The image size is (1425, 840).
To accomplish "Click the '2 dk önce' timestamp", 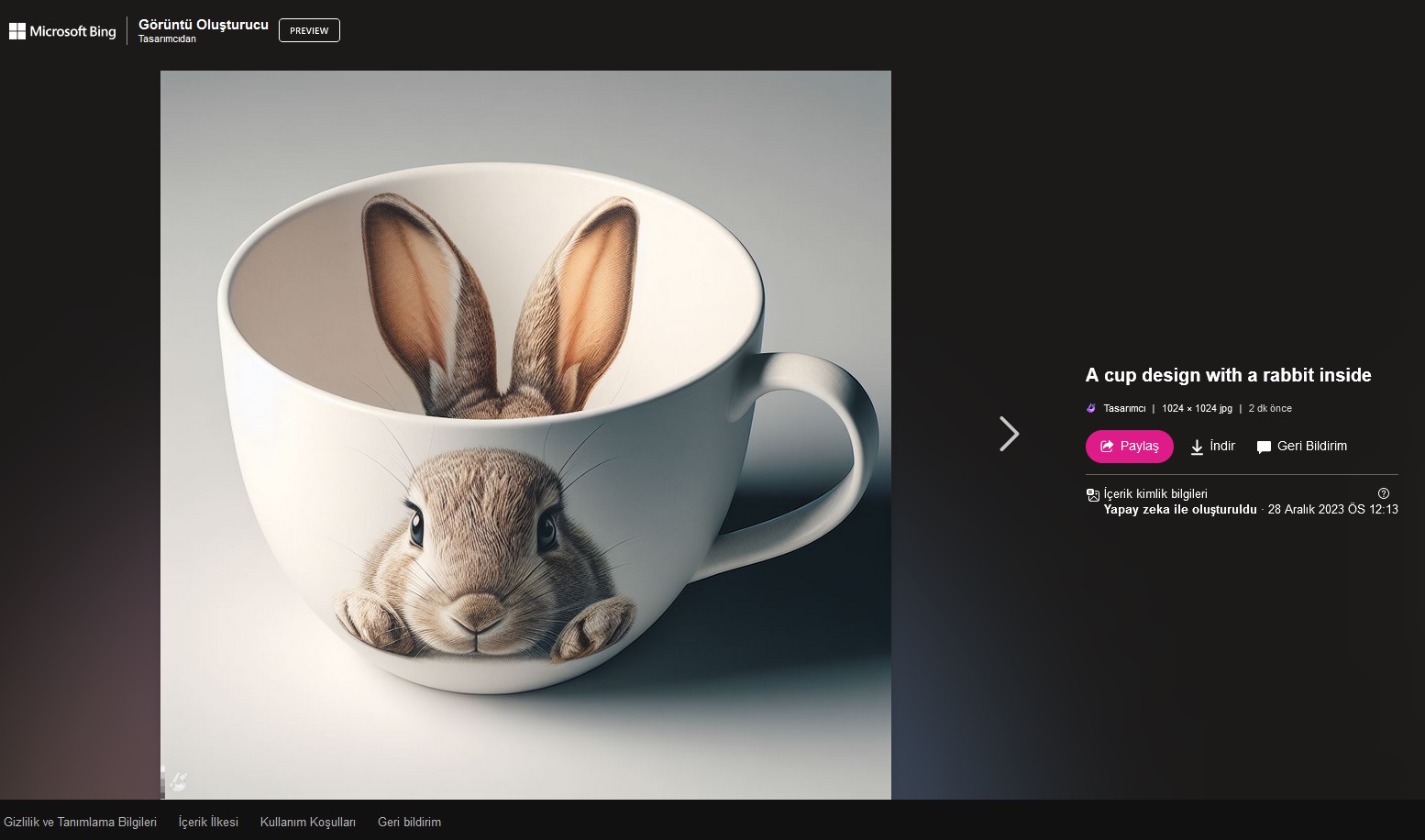I will pyautogui.click(x=1270, y=409).
